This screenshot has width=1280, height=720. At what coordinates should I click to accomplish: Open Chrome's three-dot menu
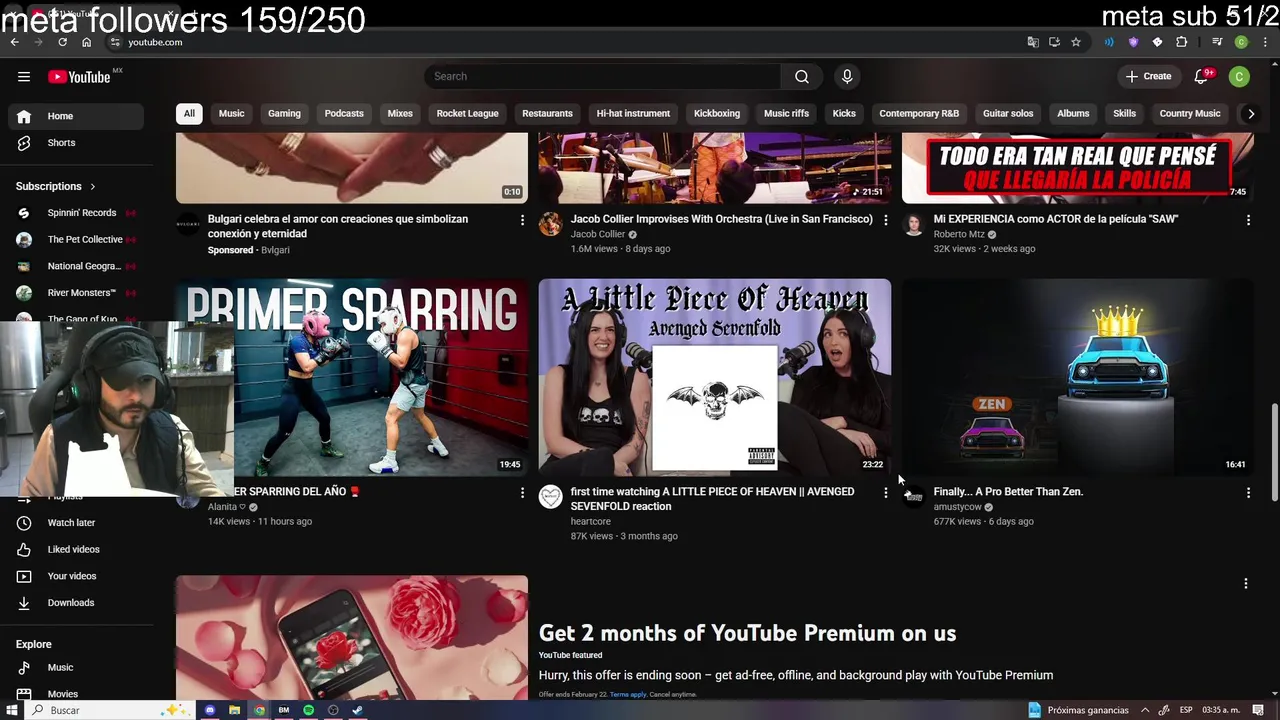(x=1265, y=42)
